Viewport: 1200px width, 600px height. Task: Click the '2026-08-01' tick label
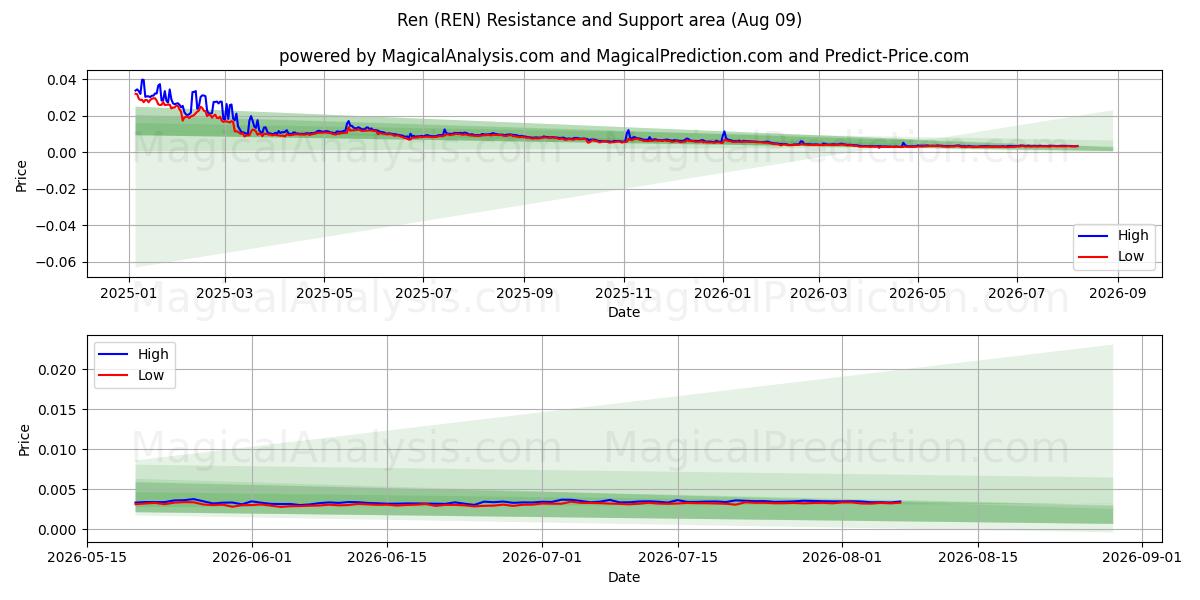843,558
